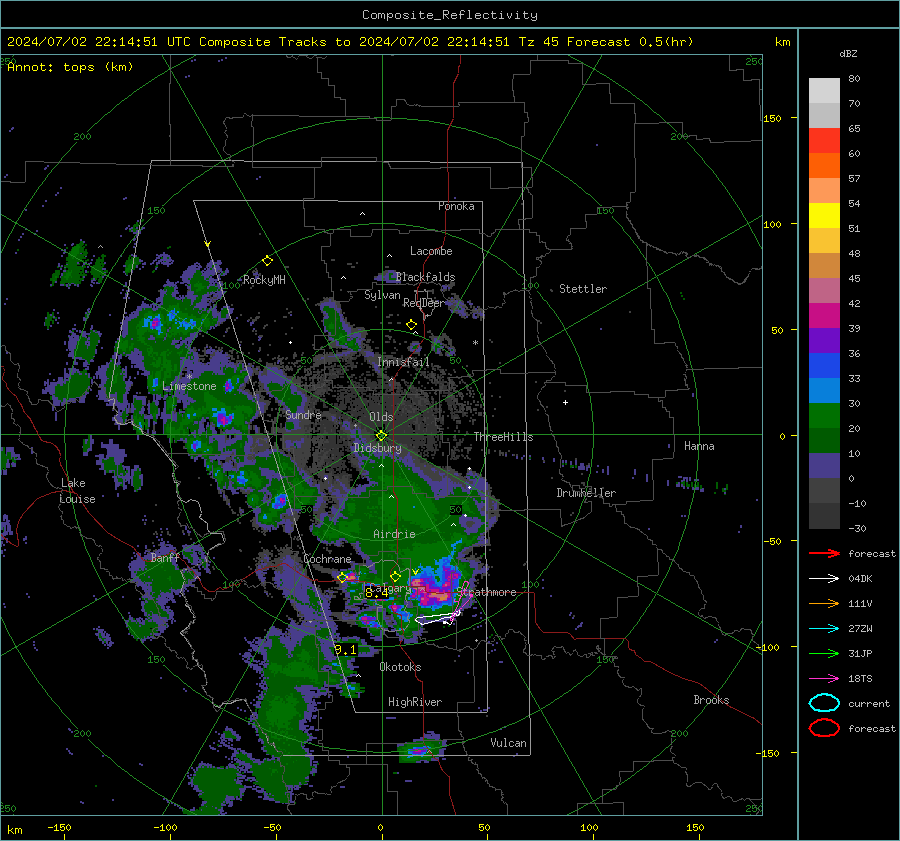Pick the magenta swatch in the dBZ scale
The height and width of the screenshot is (841, 900).
click(824, 315)
